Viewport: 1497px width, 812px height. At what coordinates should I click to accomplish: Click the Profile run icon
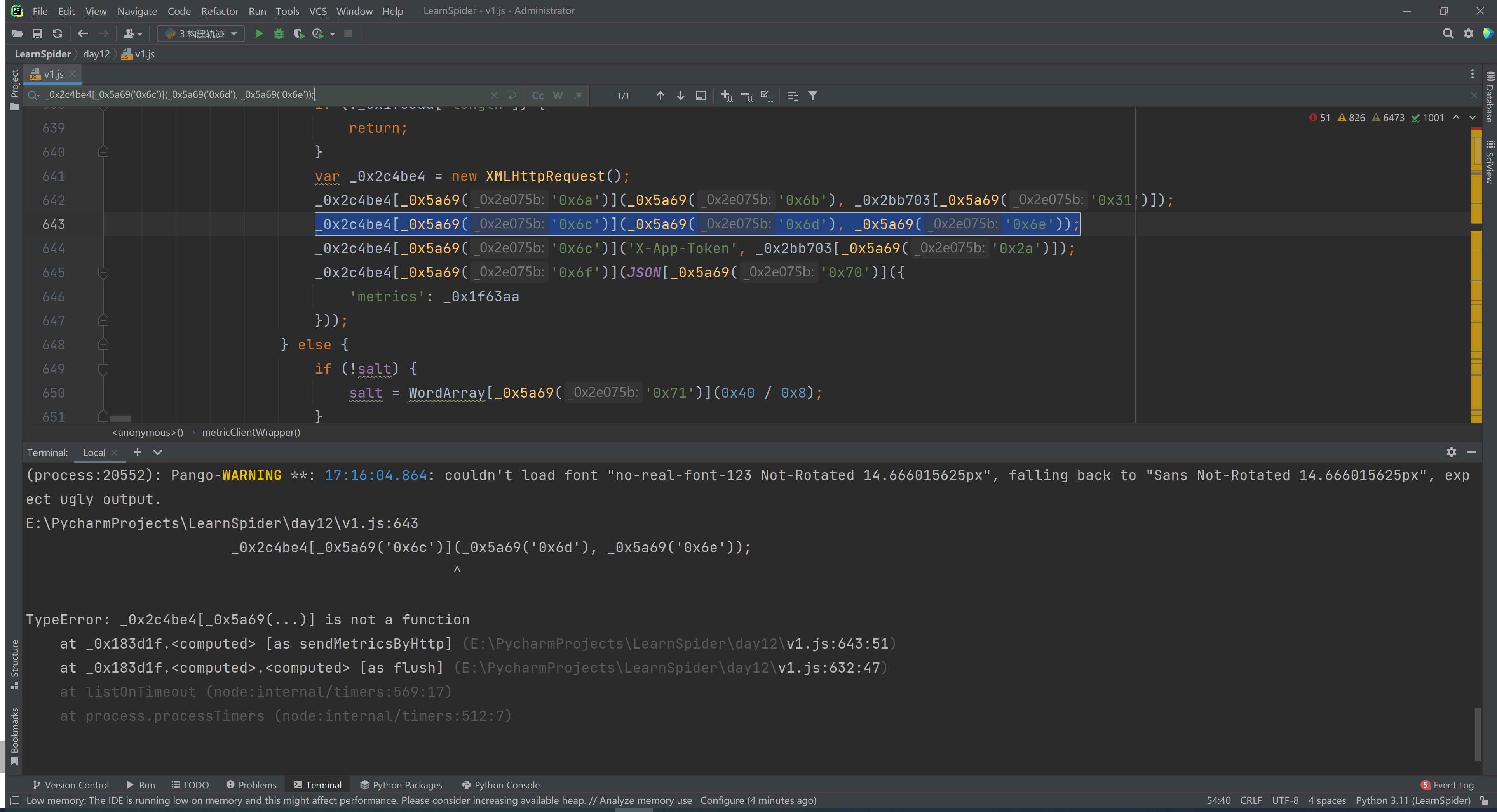[x=318, y=34]
